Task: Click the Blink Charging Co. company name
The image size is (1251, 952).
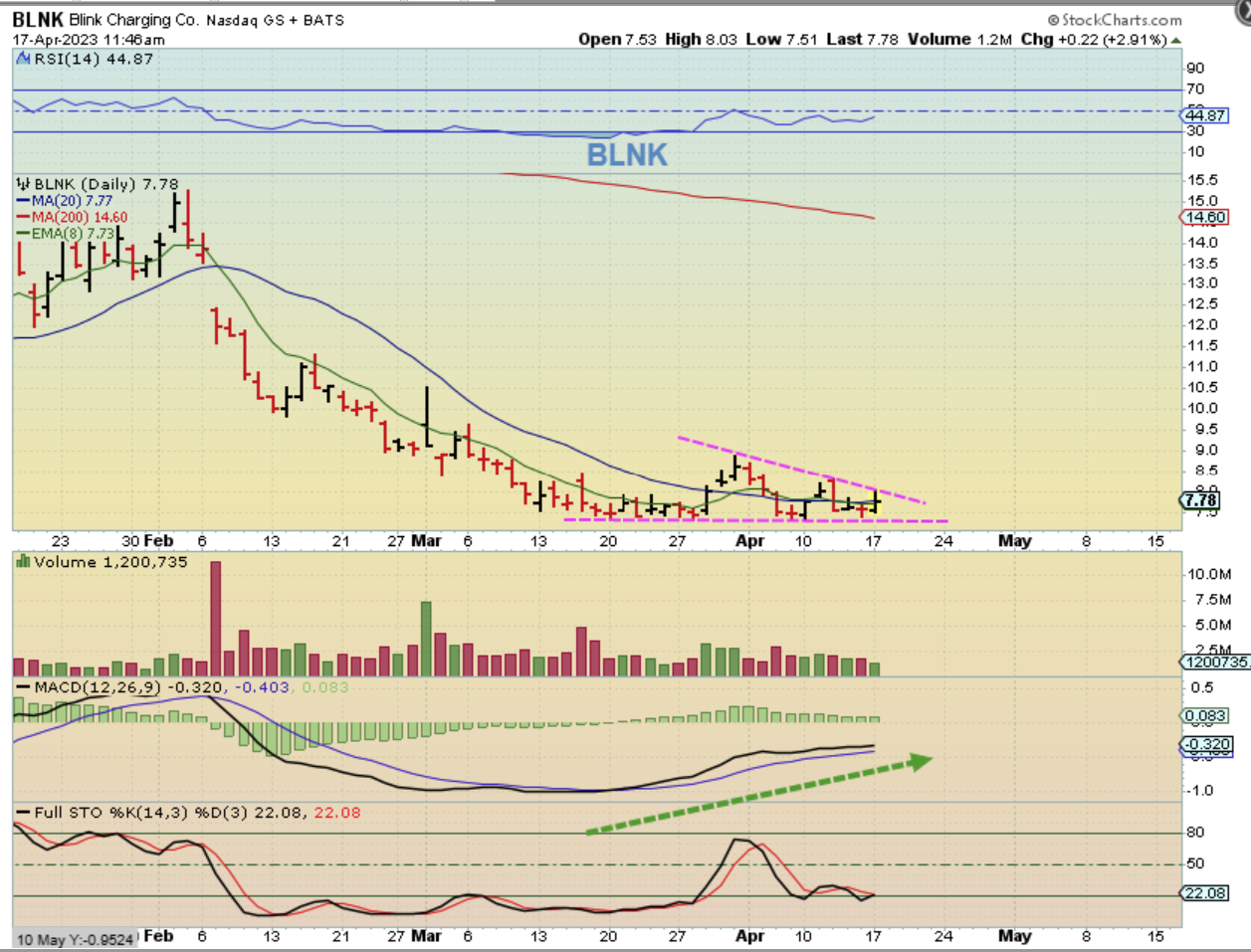Action: click(x=134, y=19)
